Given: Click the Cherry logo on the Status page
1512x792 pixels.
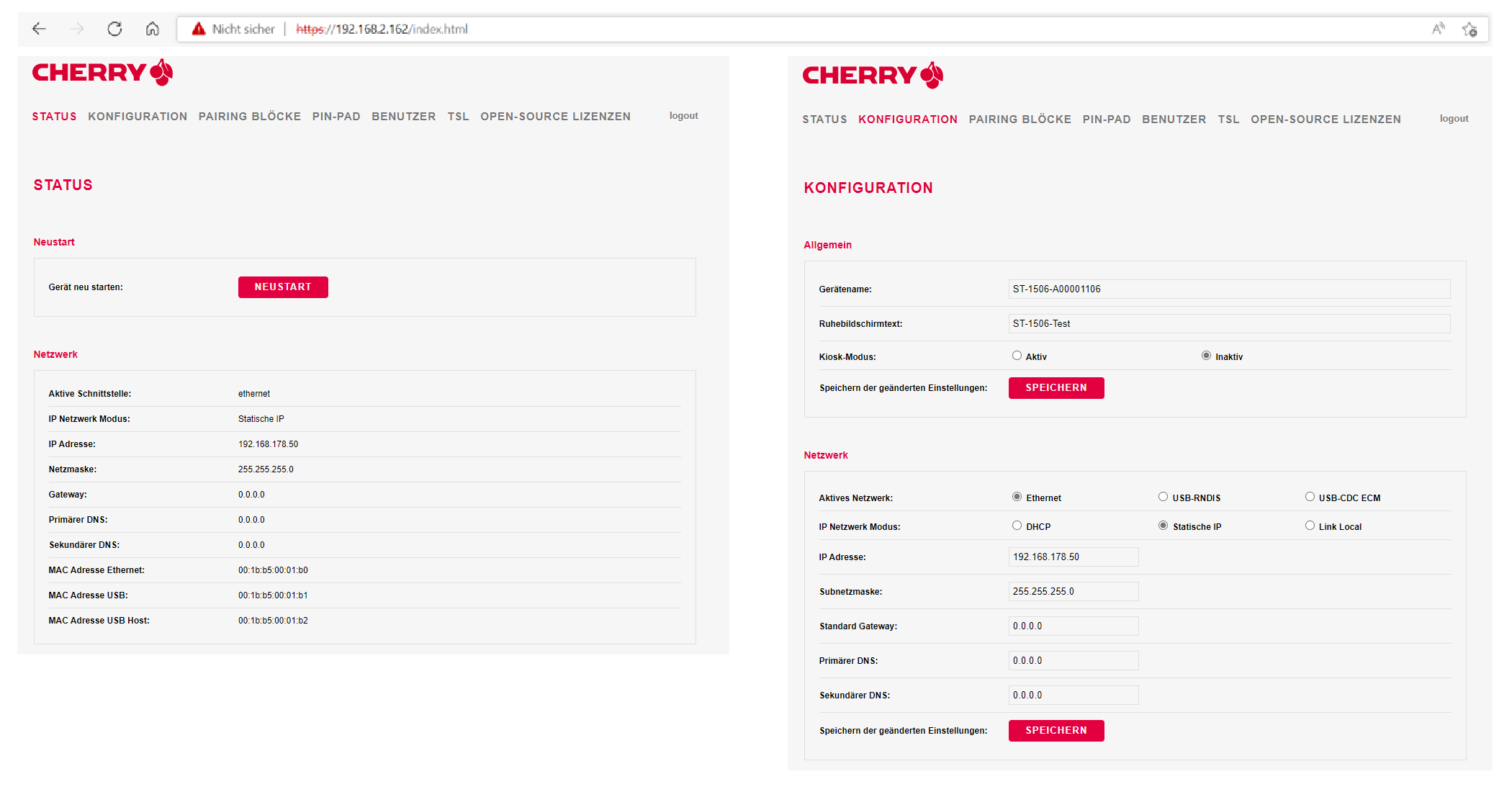Looking at the screenshot, I should [x=102, y=73].
